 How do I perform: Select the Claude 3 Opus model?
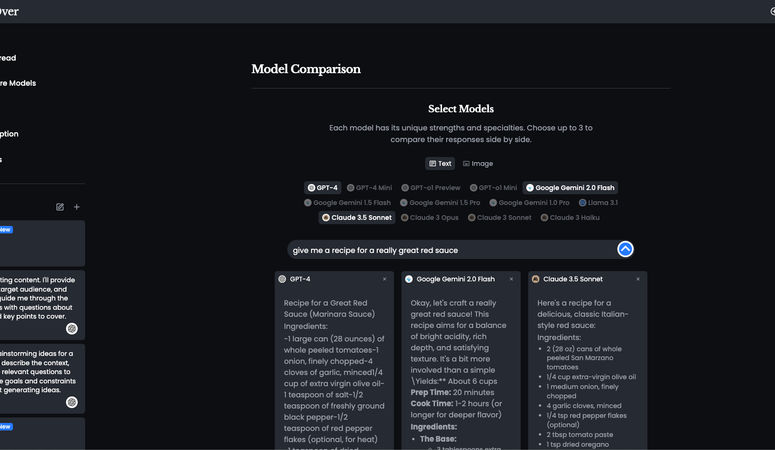430,218
